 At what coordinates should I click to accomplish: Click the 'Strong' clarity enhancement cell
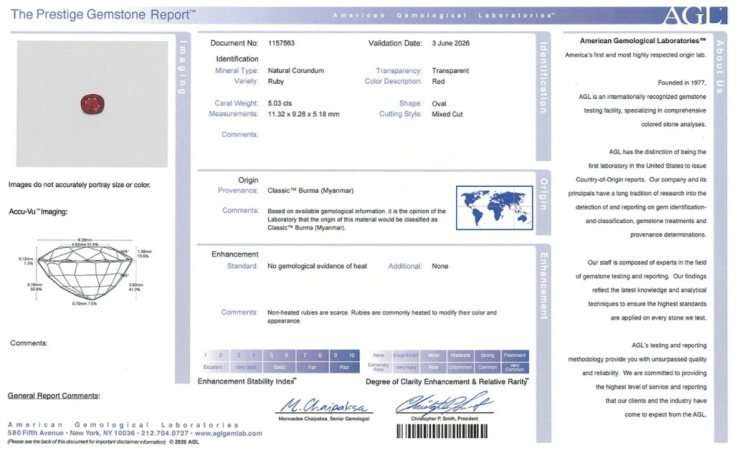(487, 355)
